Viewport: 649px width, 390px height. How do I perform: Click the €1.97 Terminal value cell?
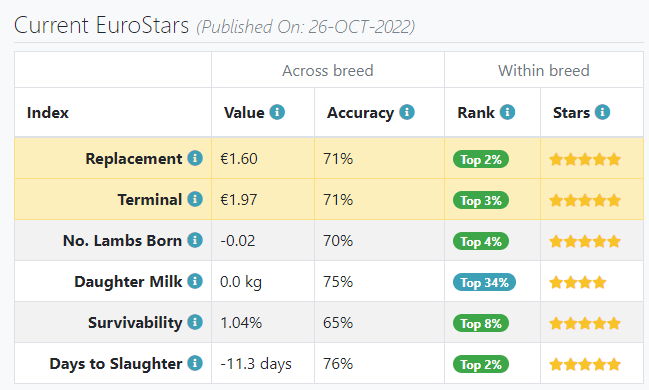coord(263,199)
